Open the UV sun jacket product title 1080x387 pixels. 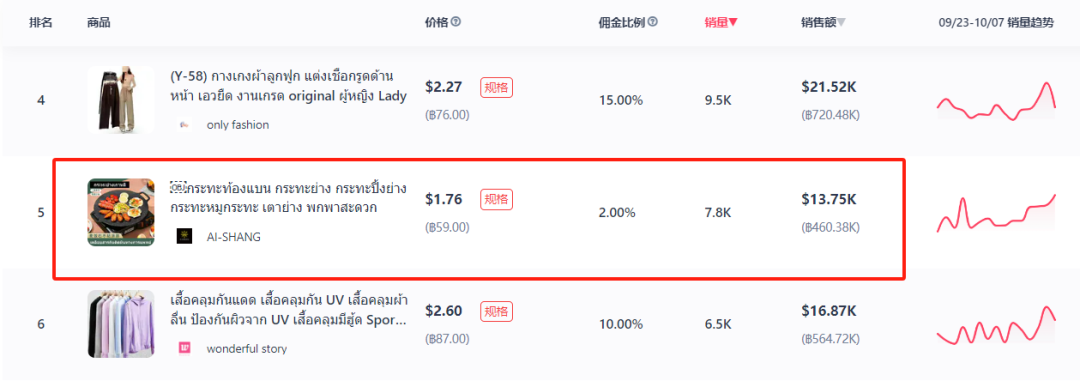click(289, 310)
